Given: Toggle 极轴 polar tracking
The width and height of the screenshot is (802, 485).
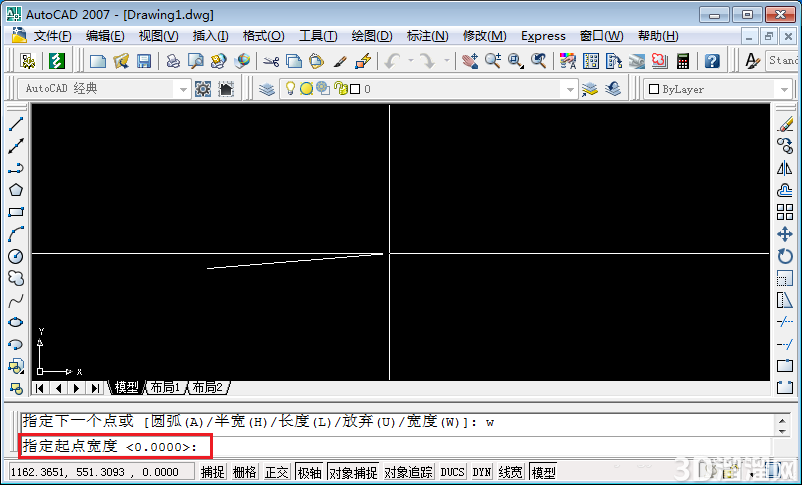Looking at the screenshot, I should [309, 472].
